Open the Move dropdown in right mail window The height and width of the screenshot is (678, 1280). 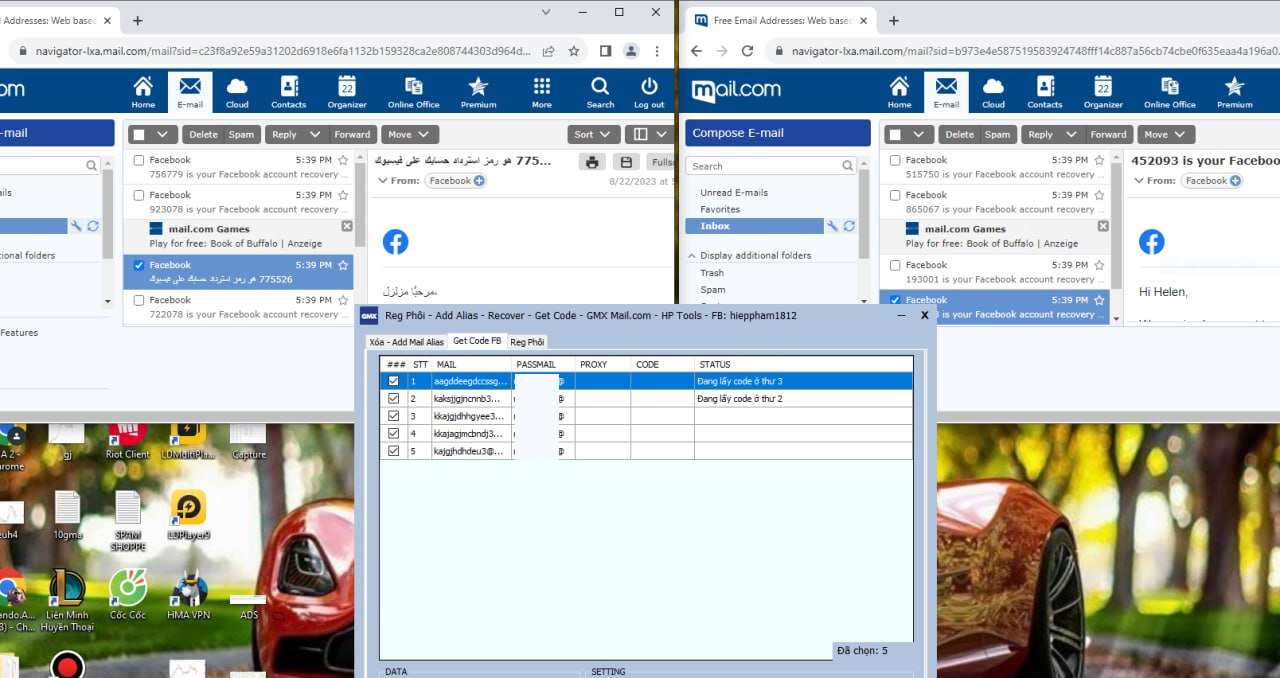click(1165, 134)
